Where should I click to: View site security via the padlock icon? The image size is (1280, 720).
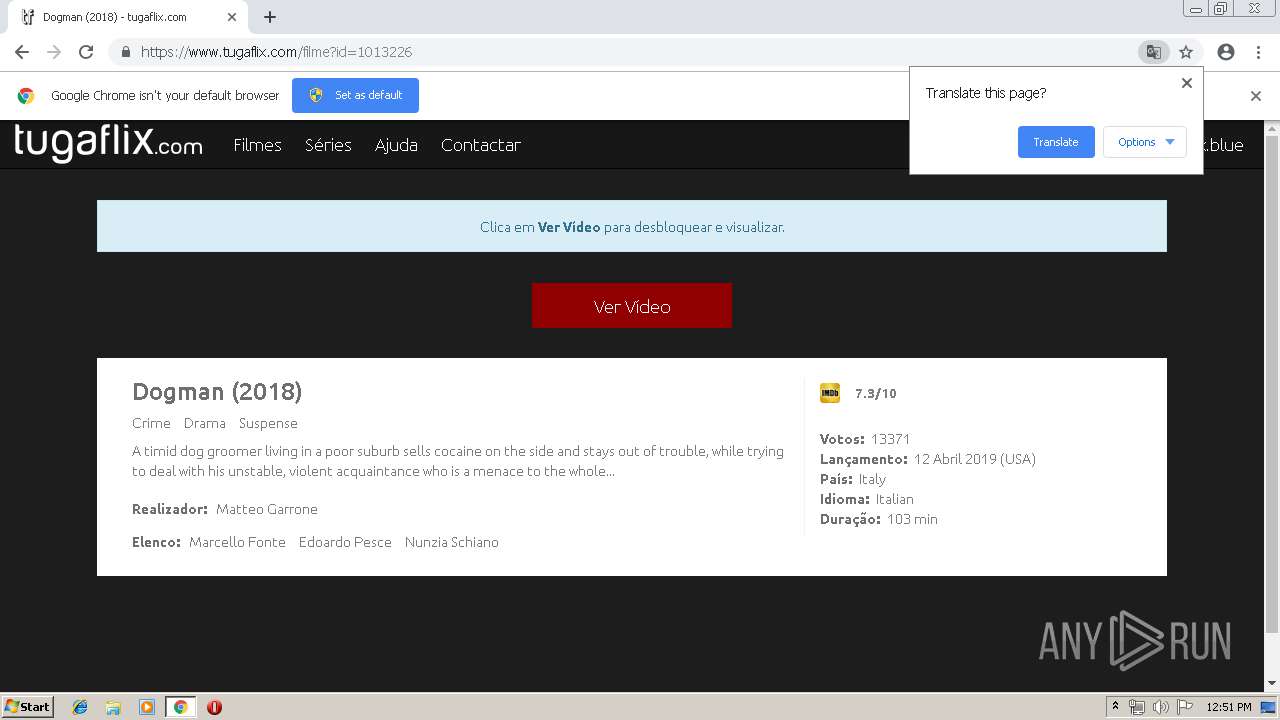click(x=125, y=52)
